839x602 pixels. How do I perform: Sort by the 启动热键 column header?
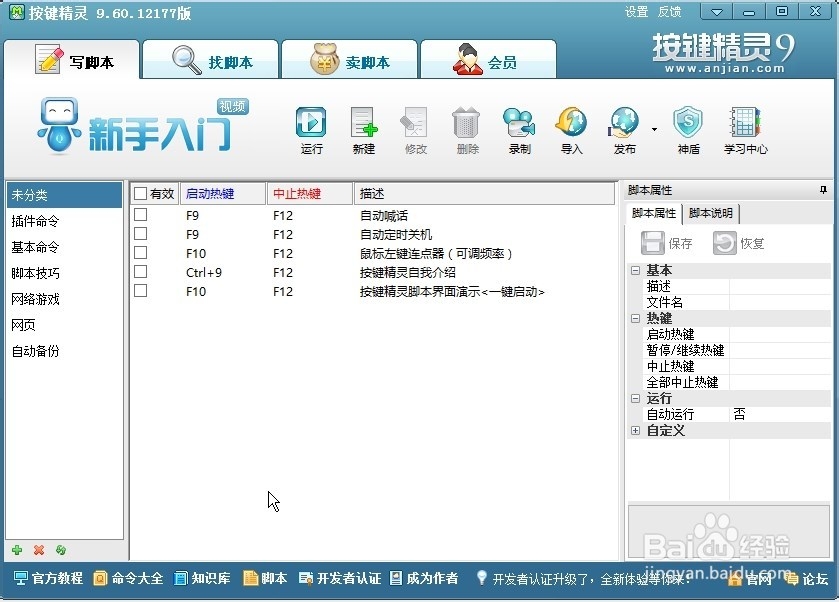[x=223, y=194]
